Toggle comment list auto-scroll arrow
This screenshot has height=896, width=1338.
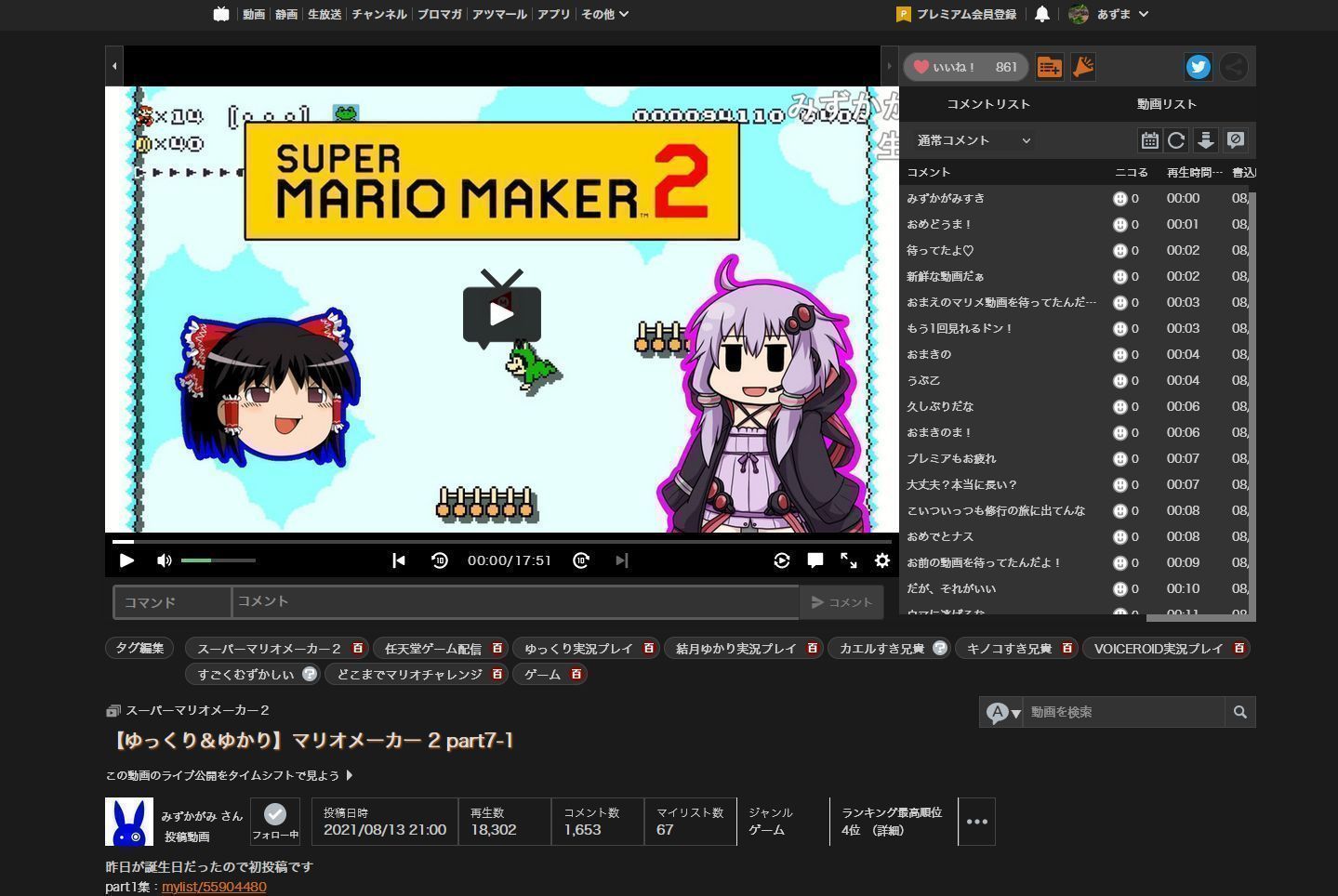pos(1206,140)
